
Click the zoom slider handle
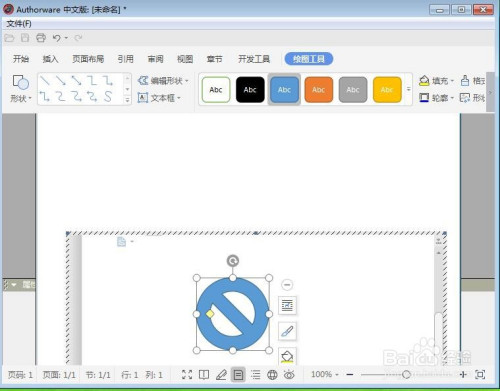(406, 375)
